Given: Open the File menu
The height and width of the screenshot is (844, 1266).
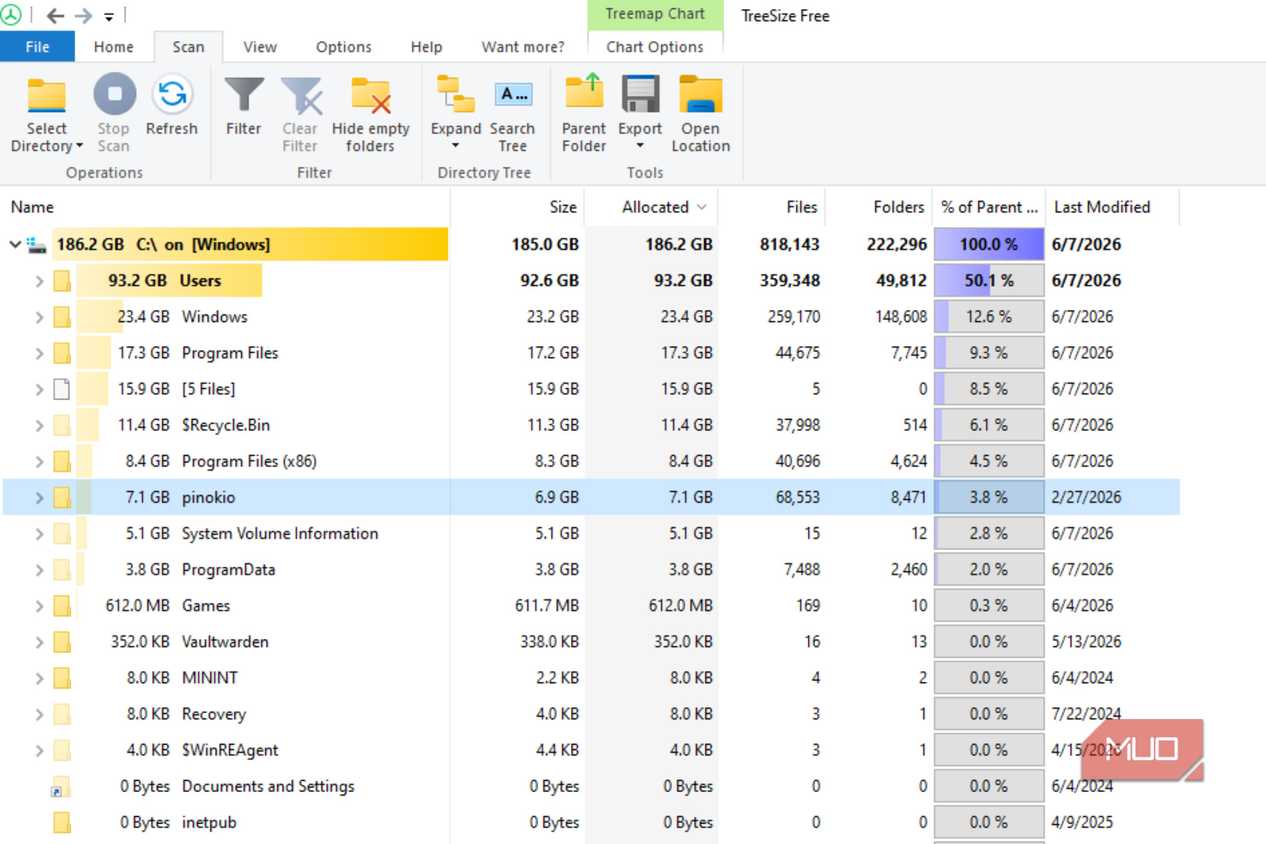Looking at the screenshot, I should [x=37, y=47].
